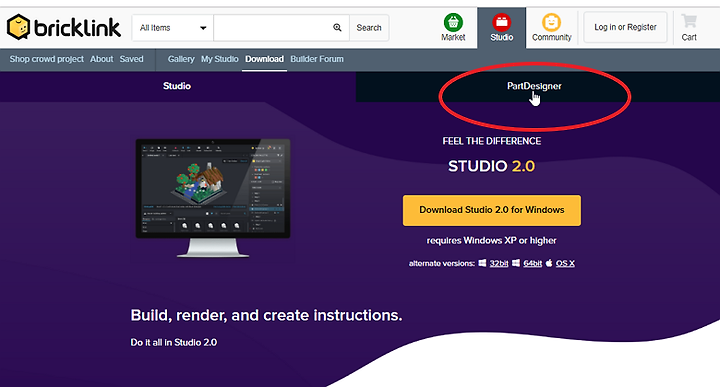Download the 64bit Windows version
This screenshot has height=387, width=720.
click(533, 264)
